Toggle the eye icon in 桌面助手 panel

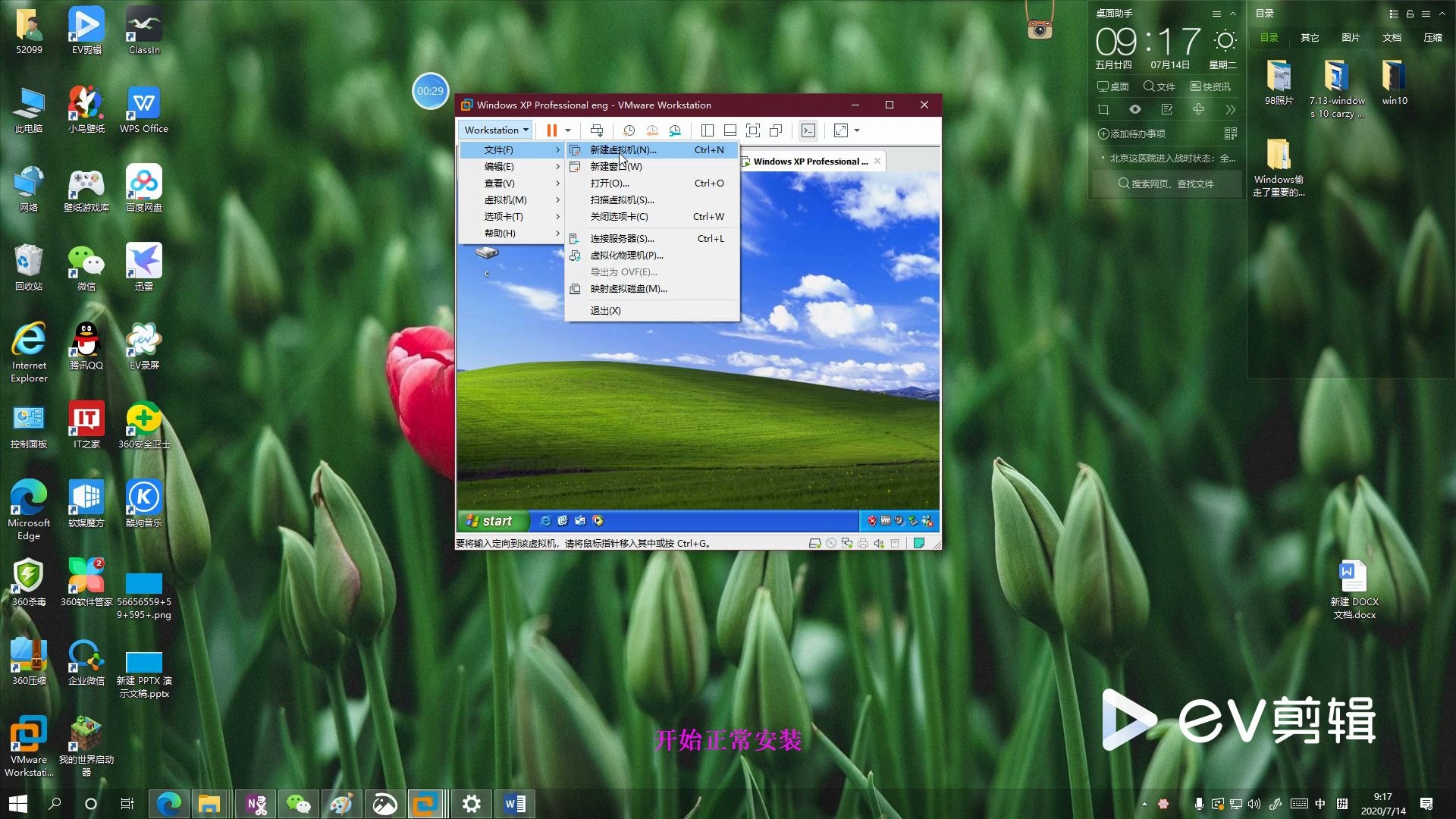click(x=1135, y=108)
